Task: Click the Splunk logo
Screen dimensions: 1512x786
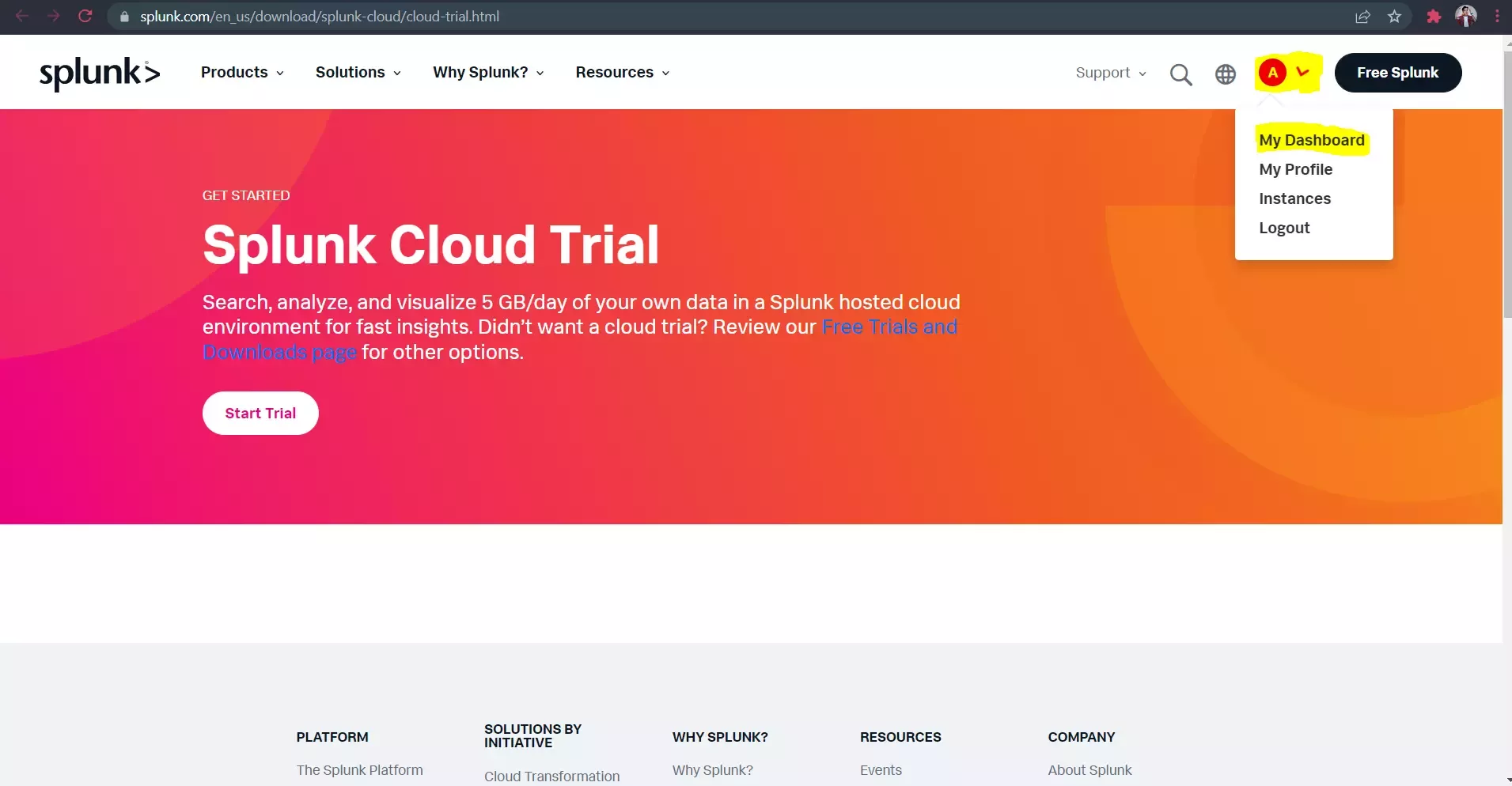Action: [x=100, y=73]
